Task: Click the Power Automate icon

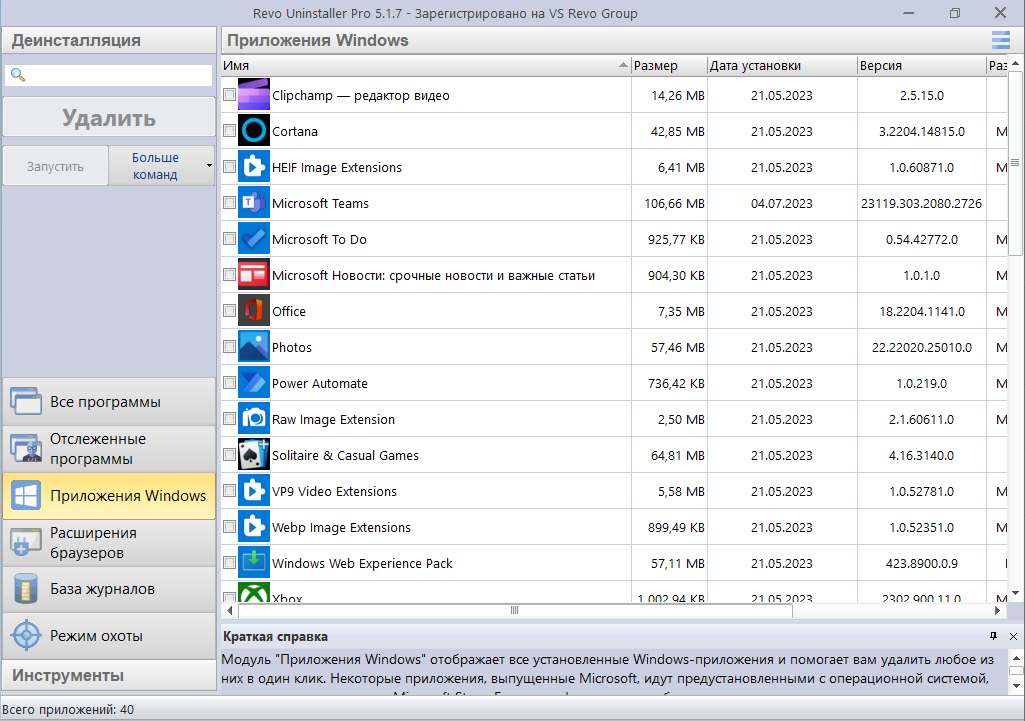Action: click(x=254, y=382)
